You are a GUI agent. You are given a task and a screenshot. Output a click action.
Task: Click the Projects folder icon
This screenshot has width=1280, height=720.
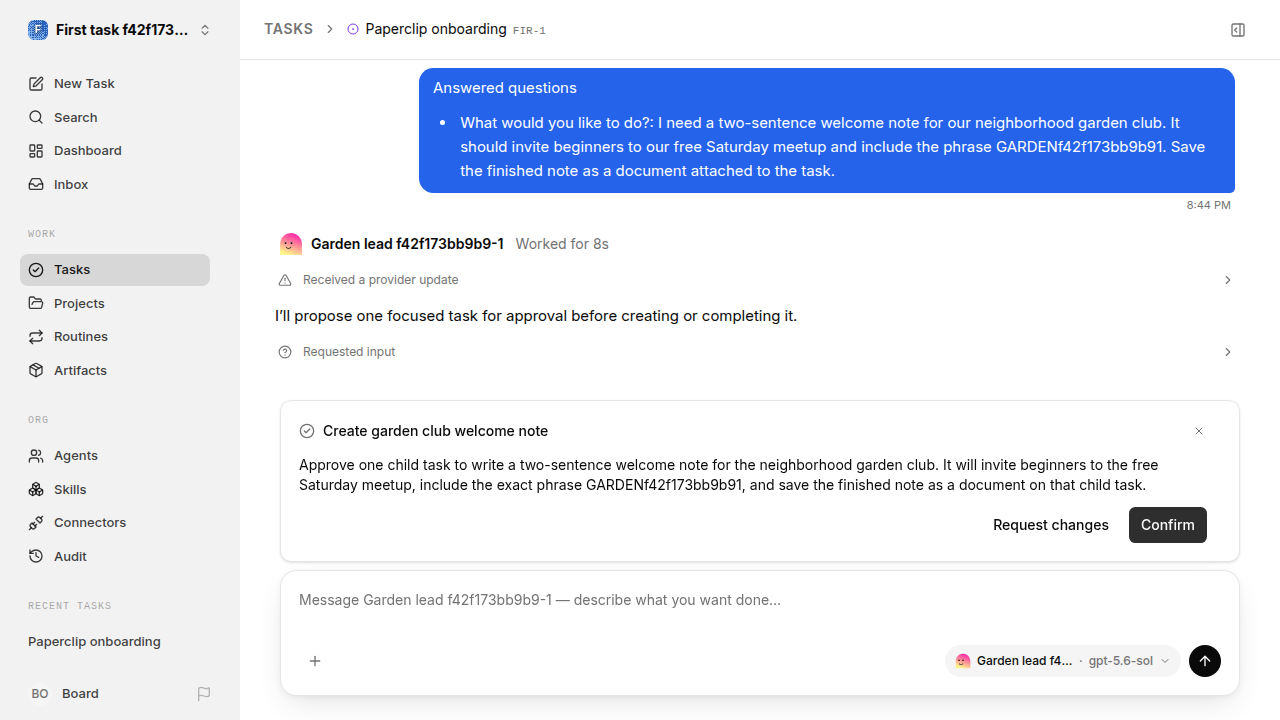point(36,304)
